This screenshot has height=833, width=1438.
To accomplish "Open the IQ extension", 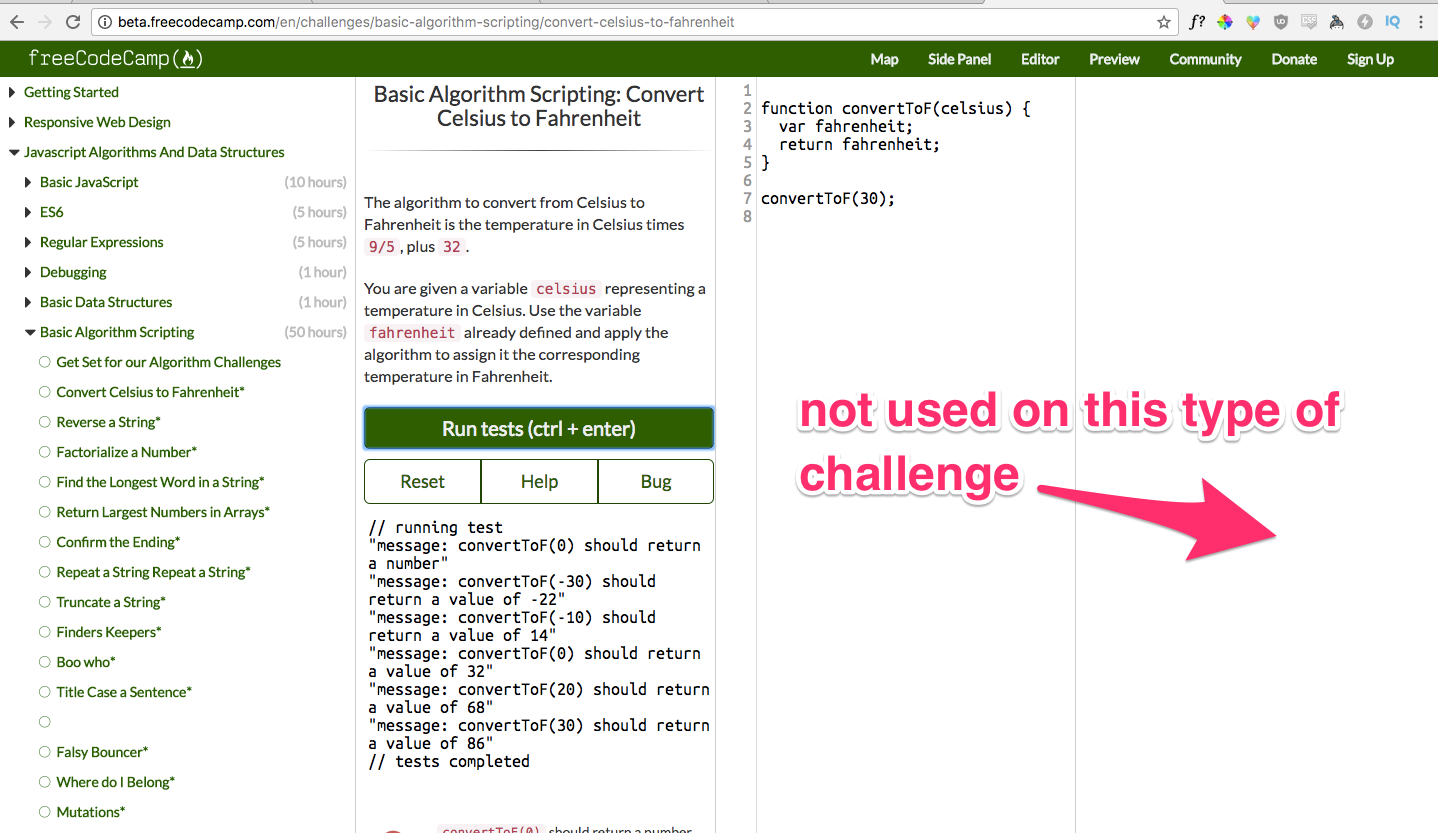I will click(x=1392, y=21).
